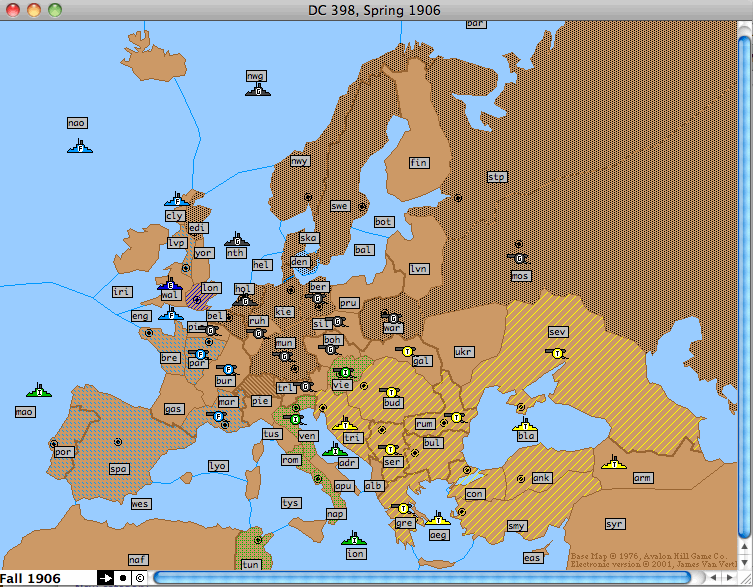
Task: Click the con province label
Action: pyautogui.click(x=474, y=494)
